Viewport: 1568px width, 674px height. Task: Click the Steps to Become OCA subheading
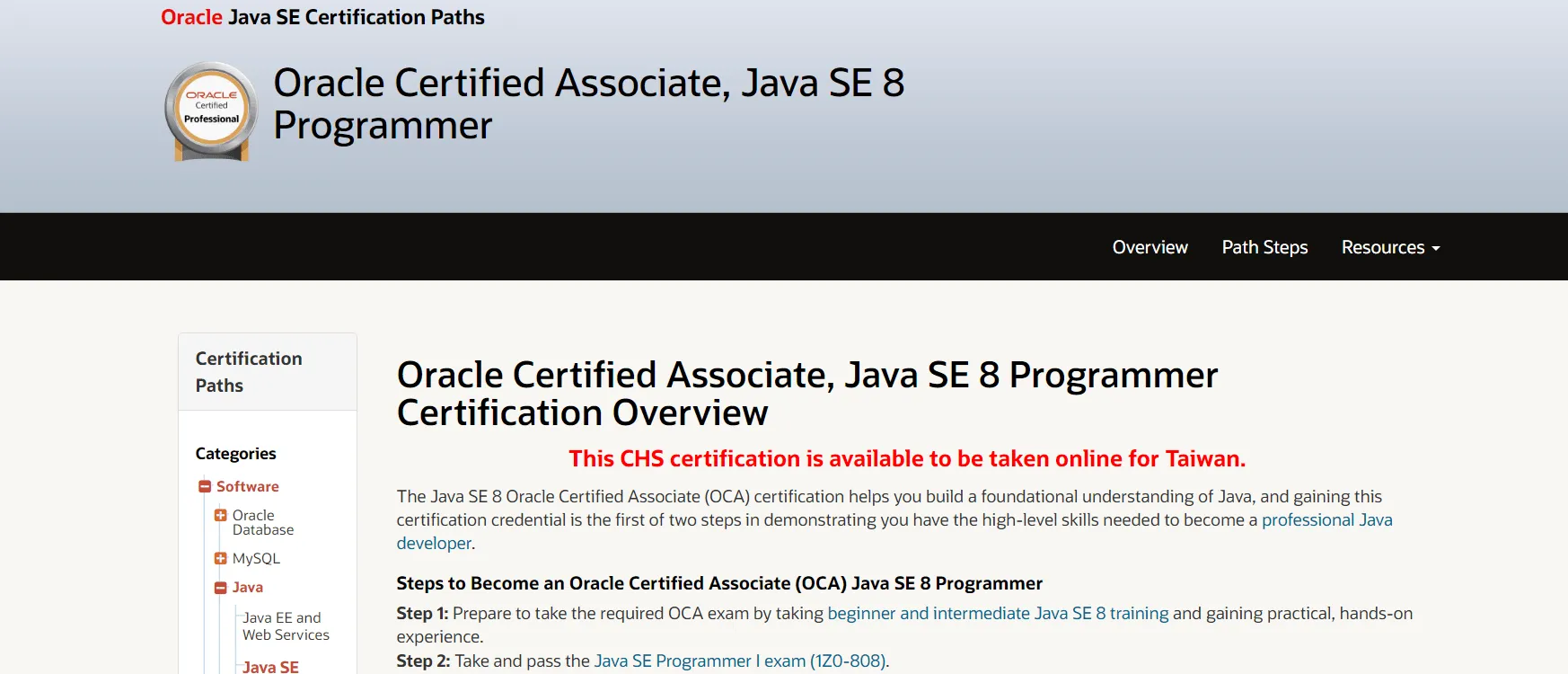(x=719, y=583)
